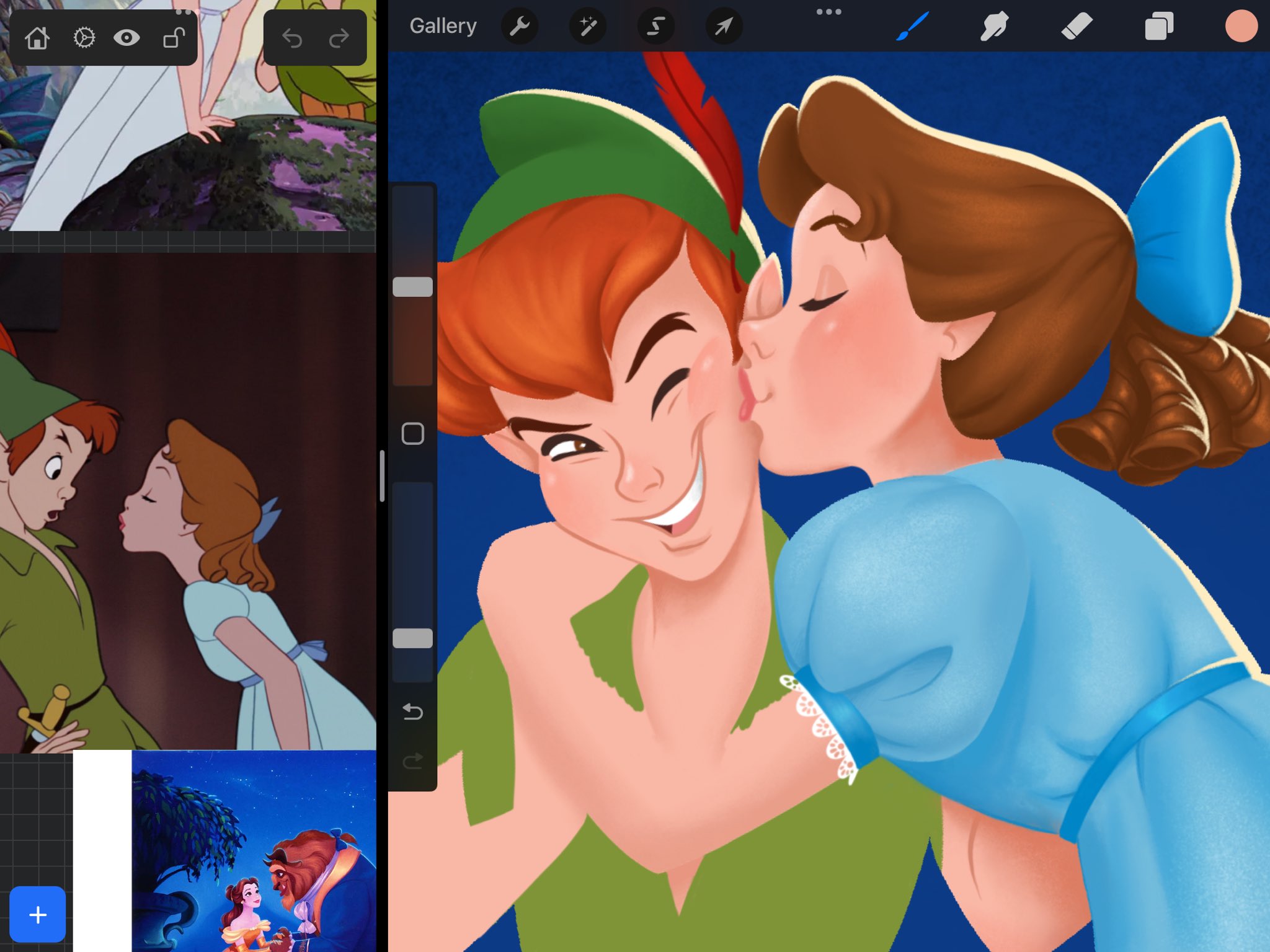Click the brush size slider handle
The height and width of the screenshot is (952, 1270).
412,286
